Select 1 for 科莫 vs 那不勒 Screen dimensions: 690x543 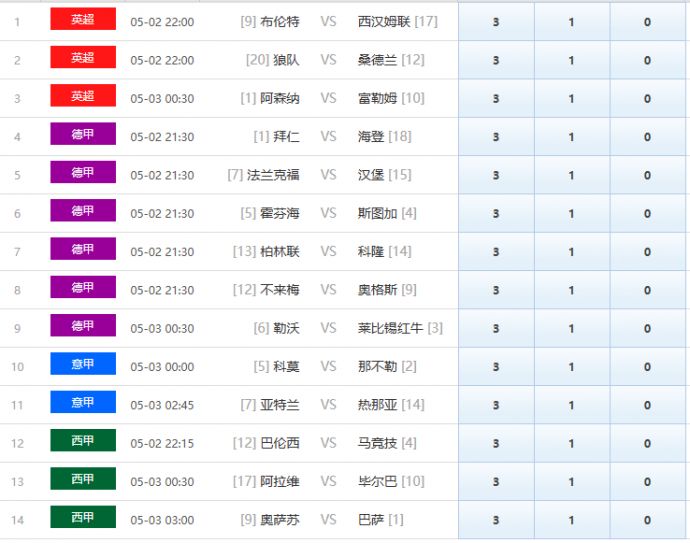click(x=572, y=366)
